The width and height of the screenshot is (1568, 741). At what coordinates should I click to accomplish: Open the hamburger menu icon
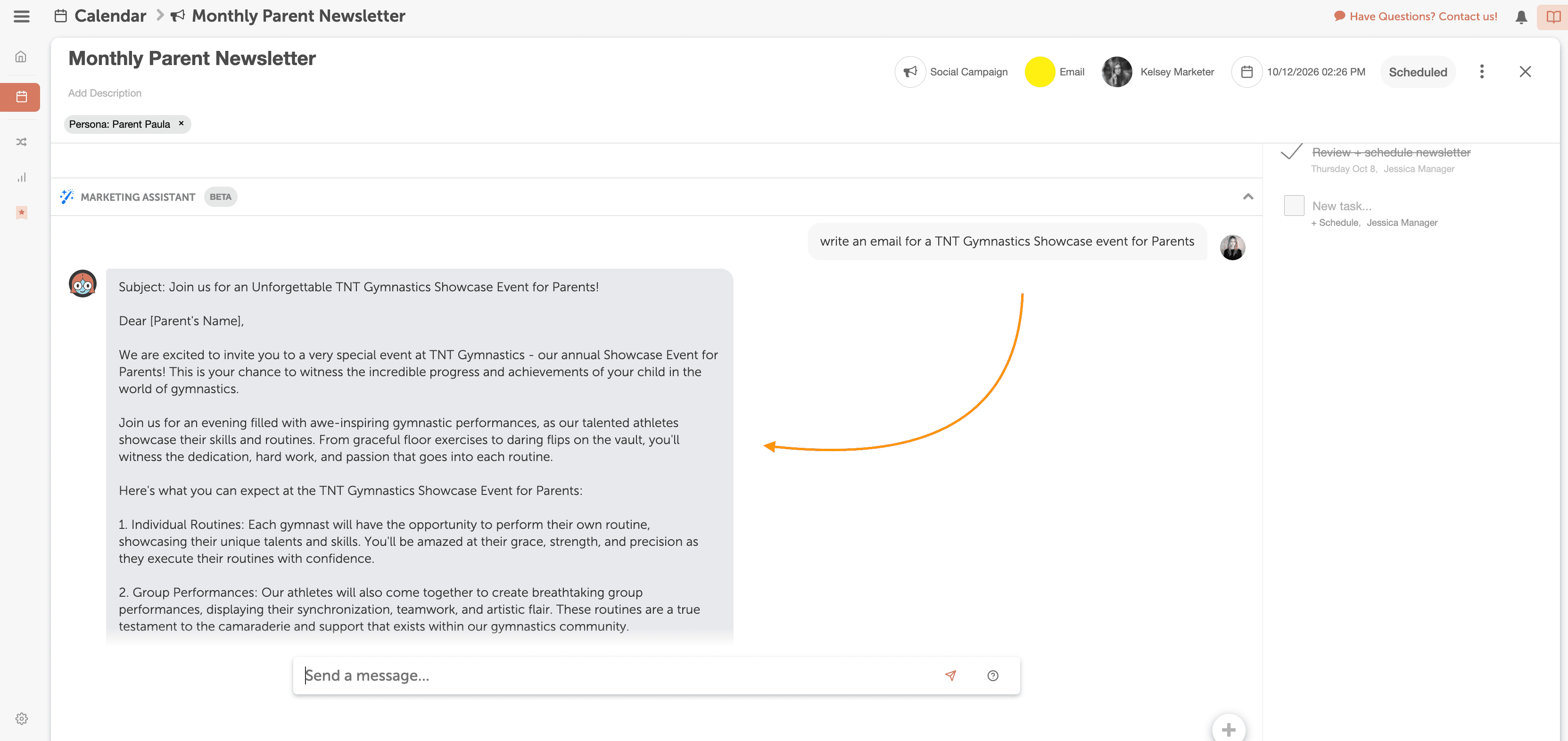[21, 16]
